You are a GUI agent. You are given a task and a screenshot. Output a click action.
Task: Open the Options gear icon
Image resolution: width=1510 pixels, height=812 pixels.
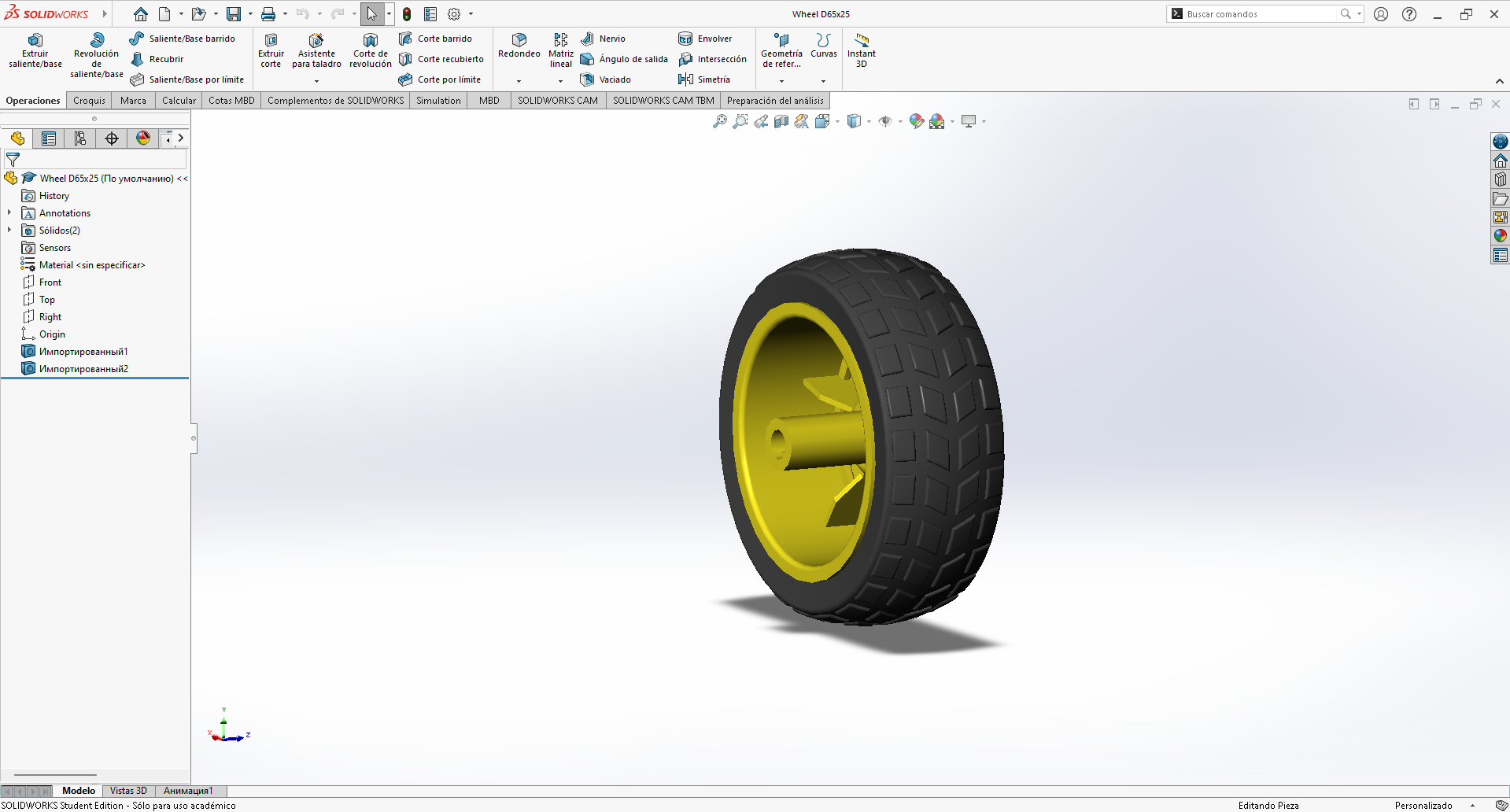[454, 14]
